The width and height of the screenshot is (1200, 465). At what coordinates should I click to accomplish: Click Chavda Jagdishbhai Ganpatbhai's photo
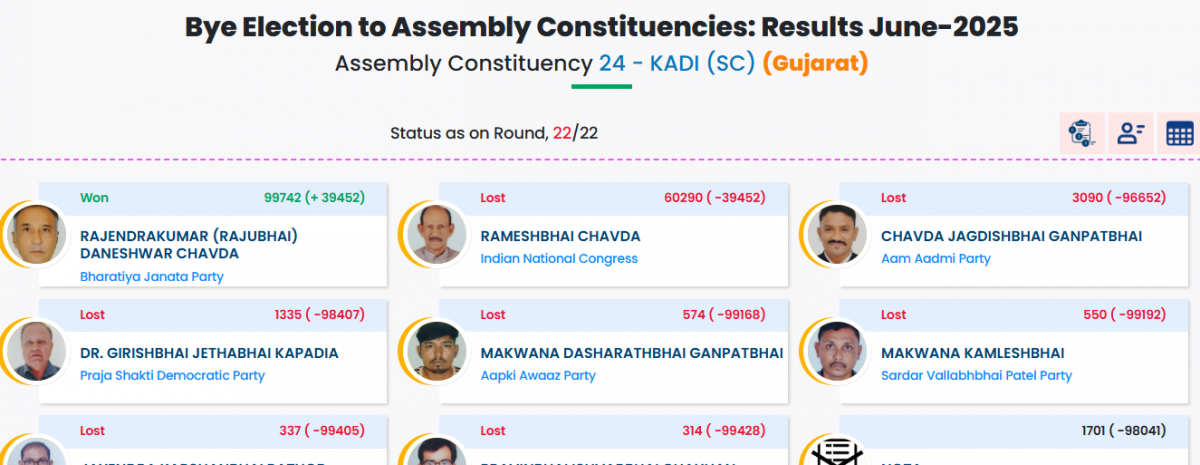click(x=836, y=234)
